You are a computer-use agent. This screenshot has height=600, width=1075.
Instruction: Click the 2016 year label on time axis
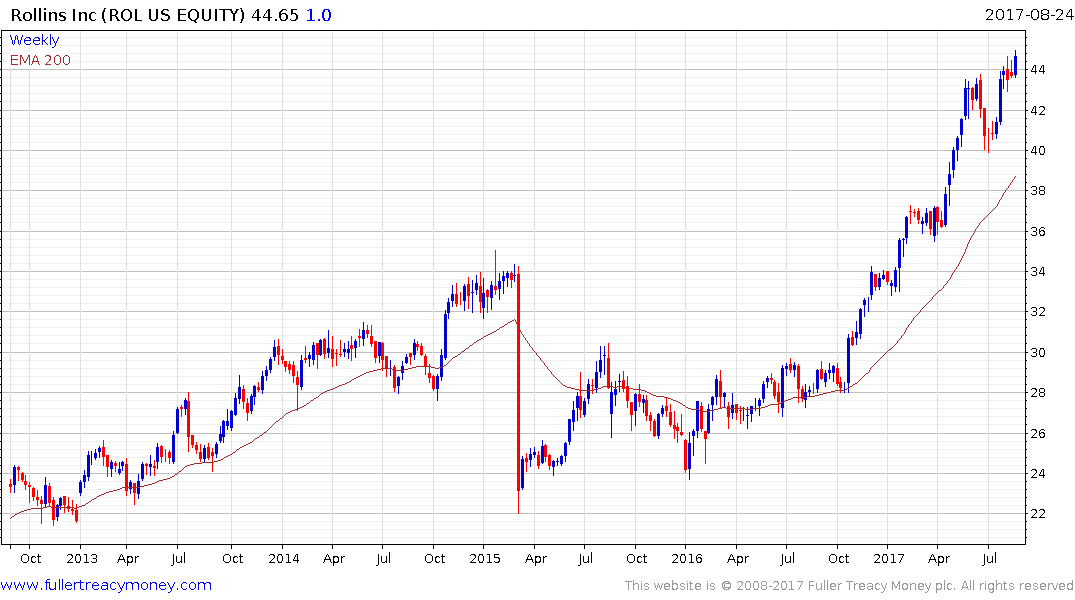click(686, 558)
